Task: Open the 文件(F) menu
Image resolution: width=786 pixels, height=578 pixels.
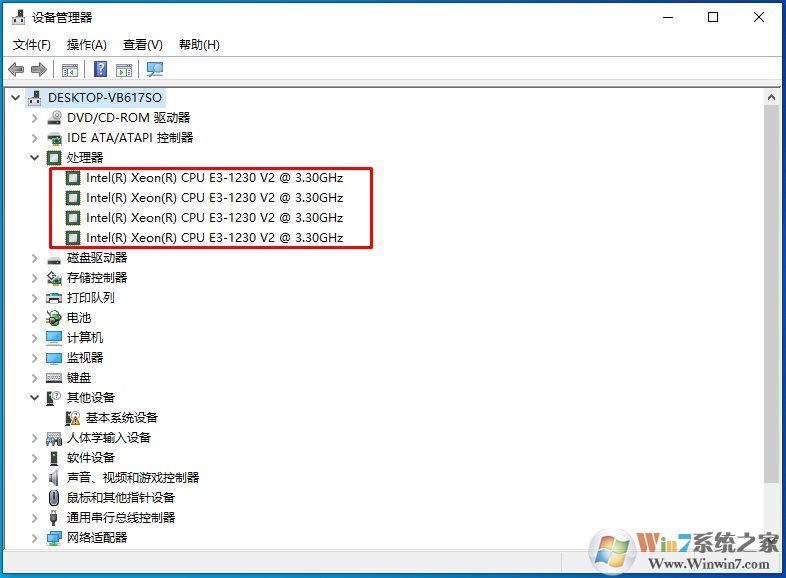Action: [x=32, y=45]
